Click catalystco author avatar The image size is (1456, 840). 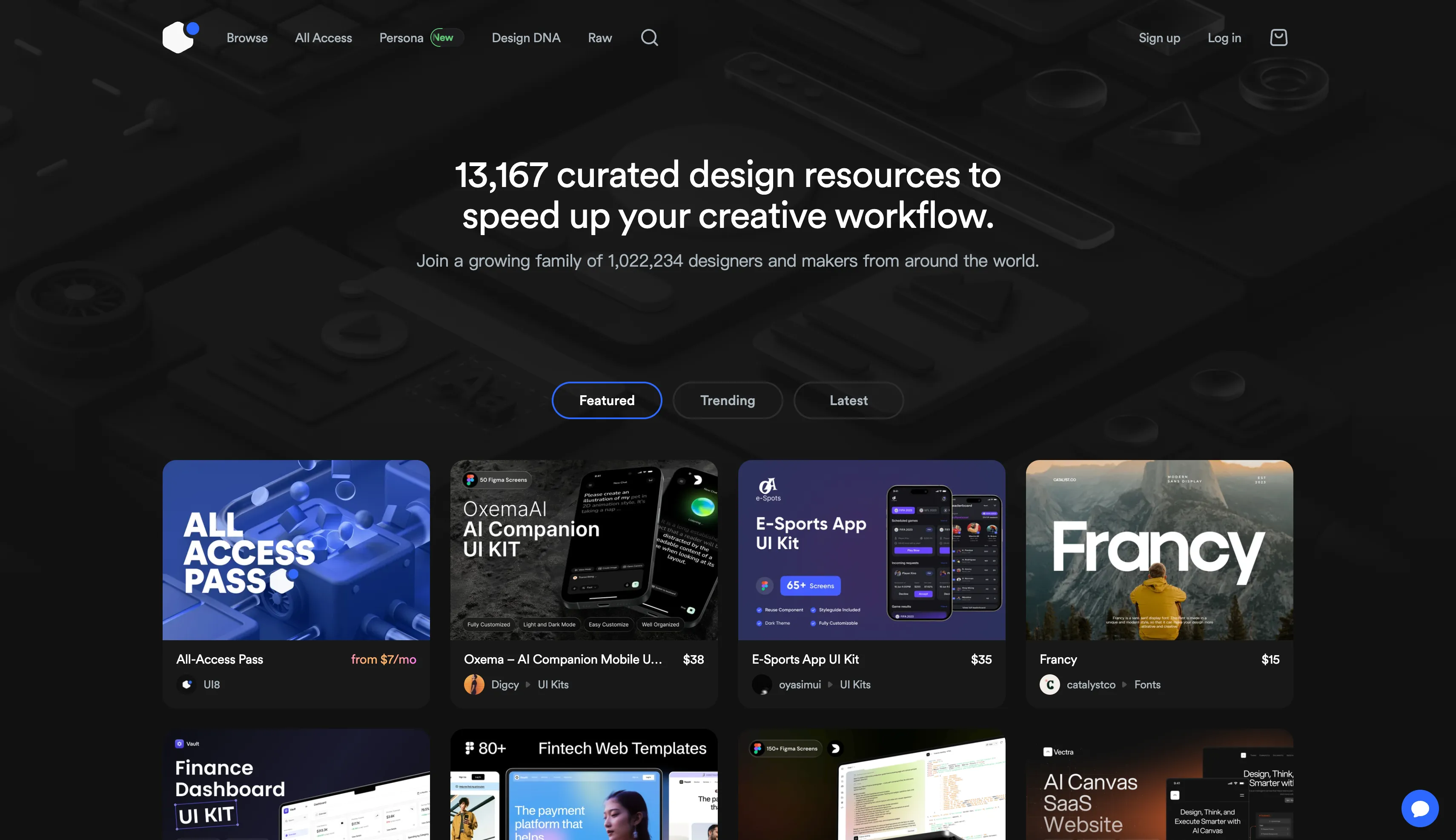[1049, 685]
